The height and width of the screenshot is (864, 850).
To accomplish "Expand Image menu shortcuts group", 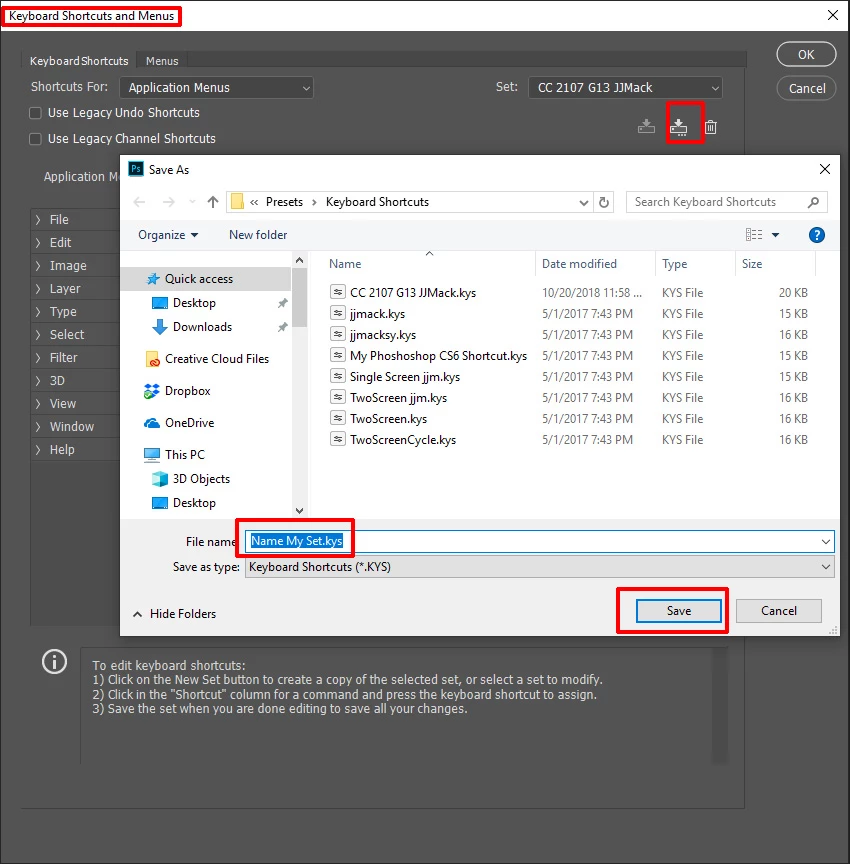I will click(38, 266).
